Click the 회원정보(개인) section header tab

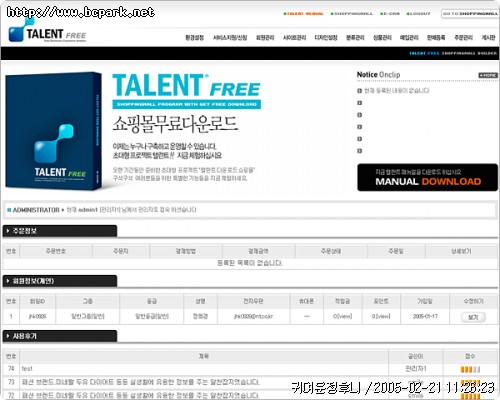click(x=60, y=281)
